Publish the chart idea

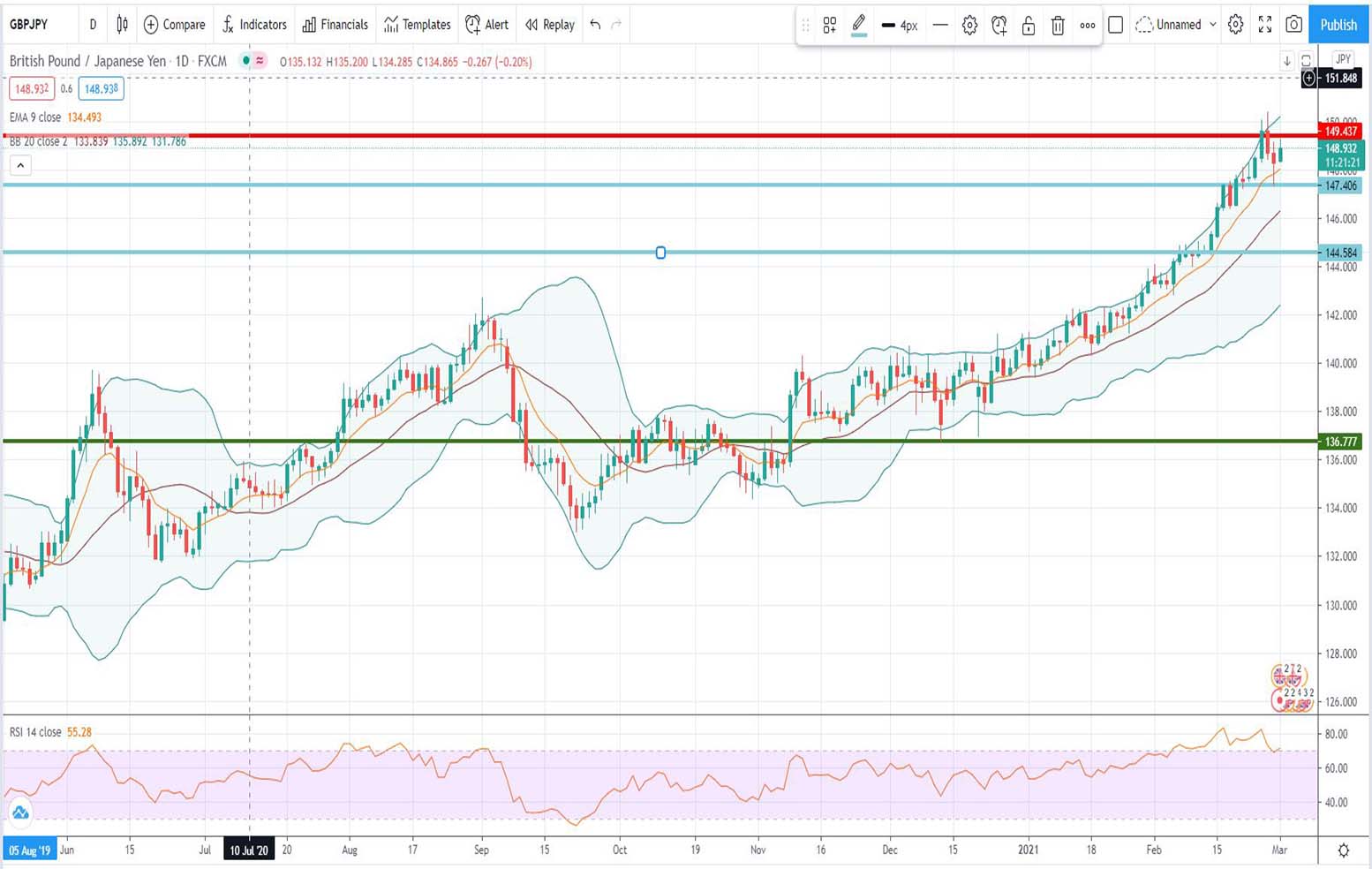1338,25
